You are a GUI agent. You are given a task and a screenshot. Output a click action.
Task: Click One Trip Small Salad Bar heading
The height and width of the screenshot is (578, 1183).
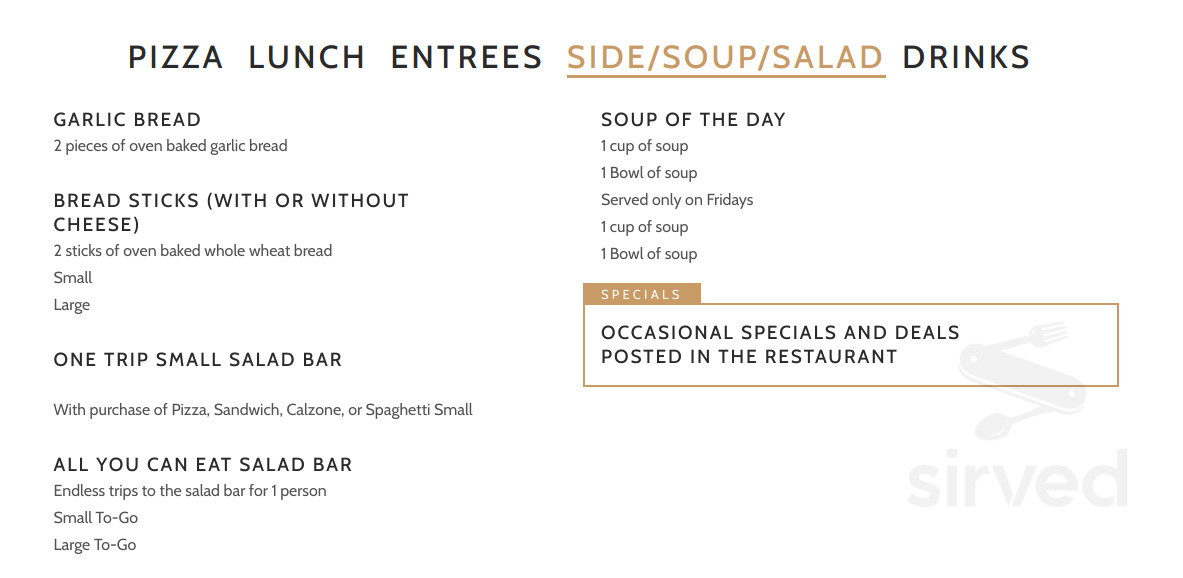point(198,360)
